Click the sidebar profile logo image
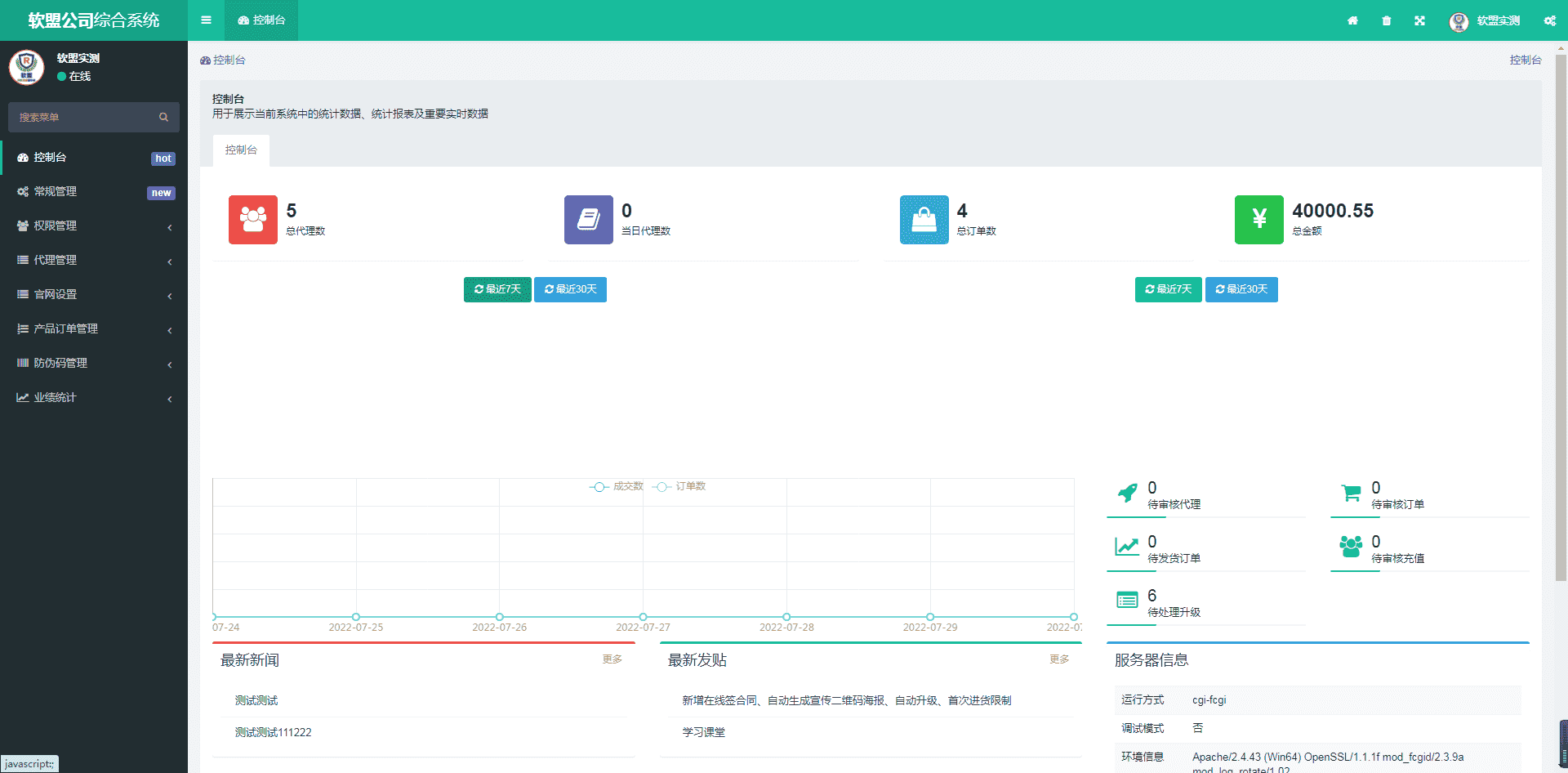 click(x=26, y=67)
